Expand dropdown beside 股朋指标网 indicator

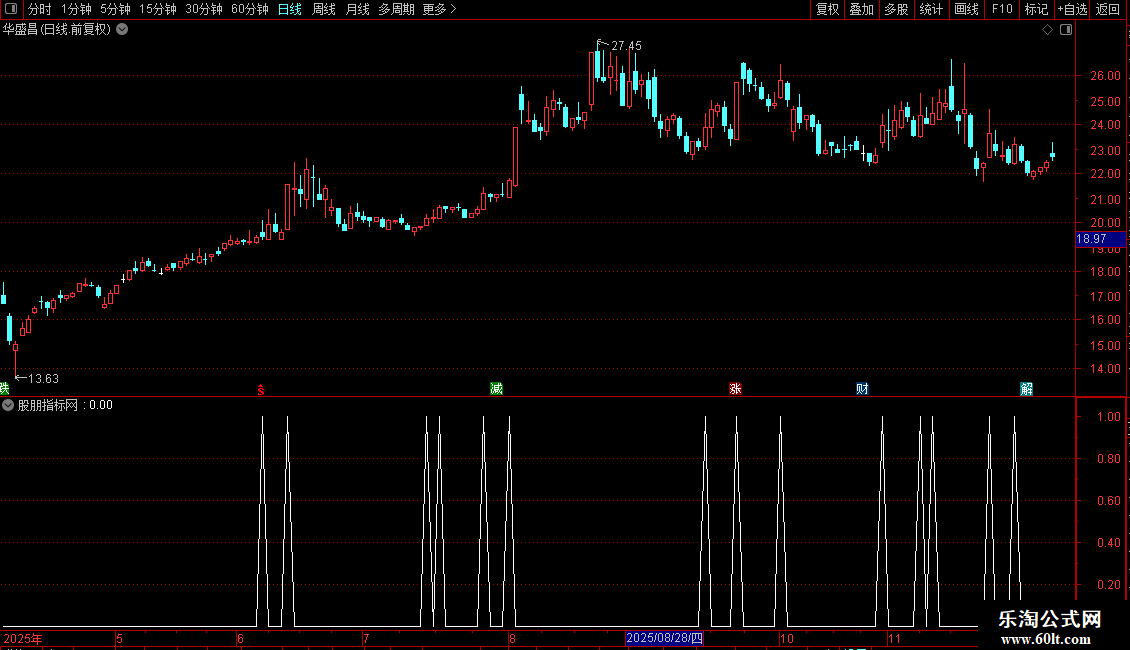coord(8,405)
